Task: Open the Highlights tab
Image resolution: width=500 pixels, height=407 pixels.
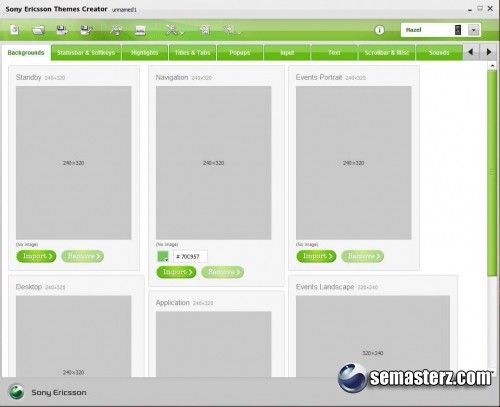Action: pyautogui.click(x=145, y=53)
